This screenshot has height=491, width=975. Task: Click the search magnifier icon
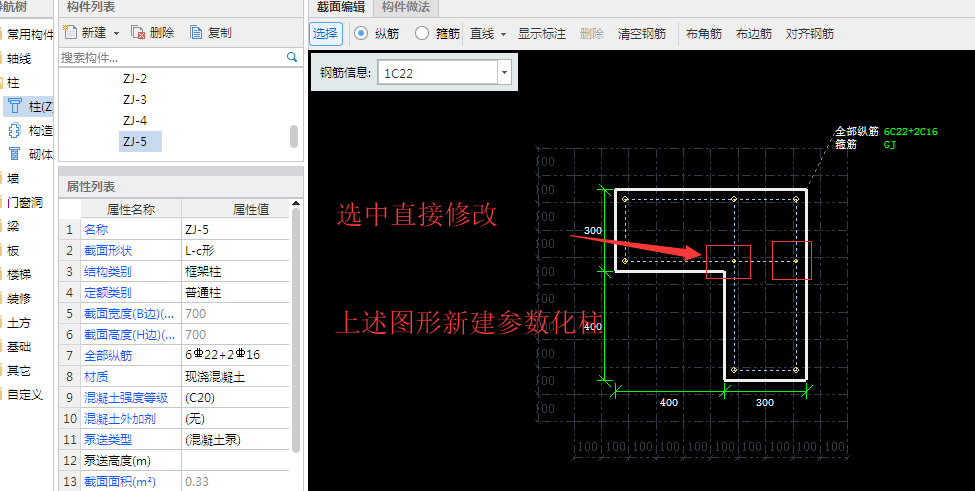[x=292, y=57]
